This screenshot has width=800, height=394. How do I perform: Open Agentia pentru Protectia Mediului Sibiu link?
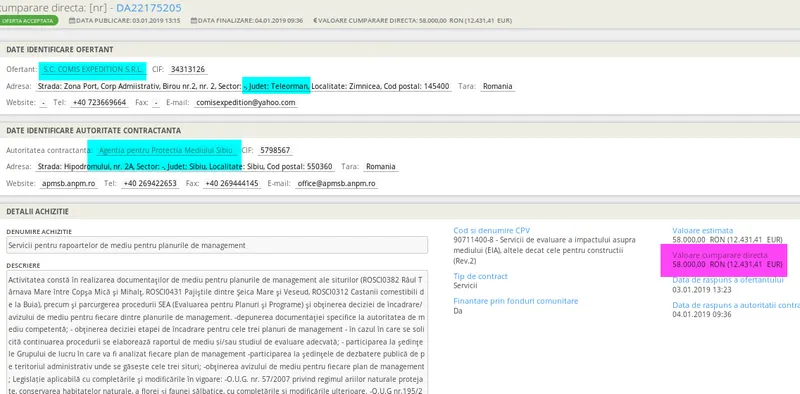click(165, 151)
